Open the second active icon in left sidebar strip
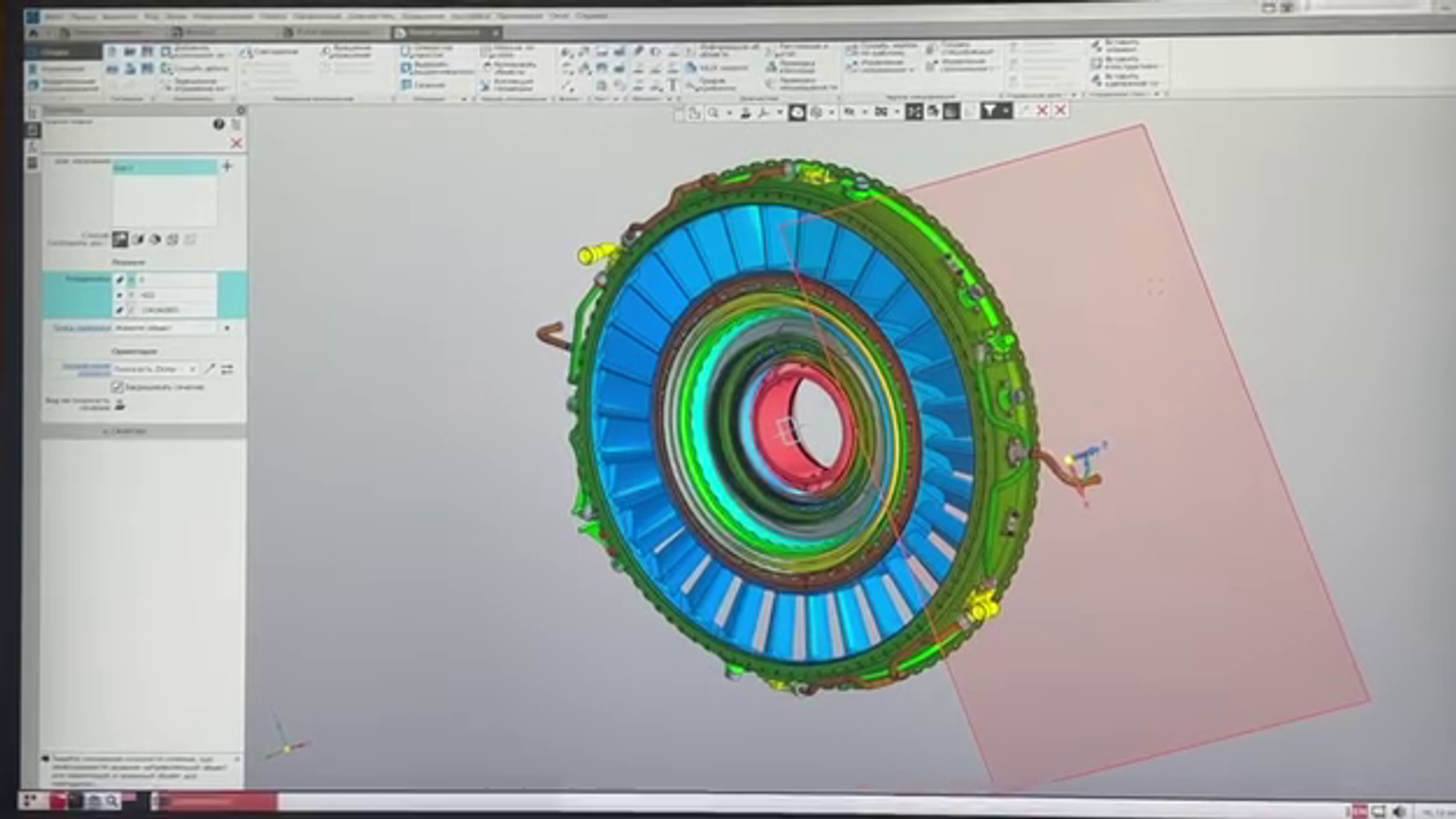The width and height of the screenshot is (1456, 819). (32, 130)
